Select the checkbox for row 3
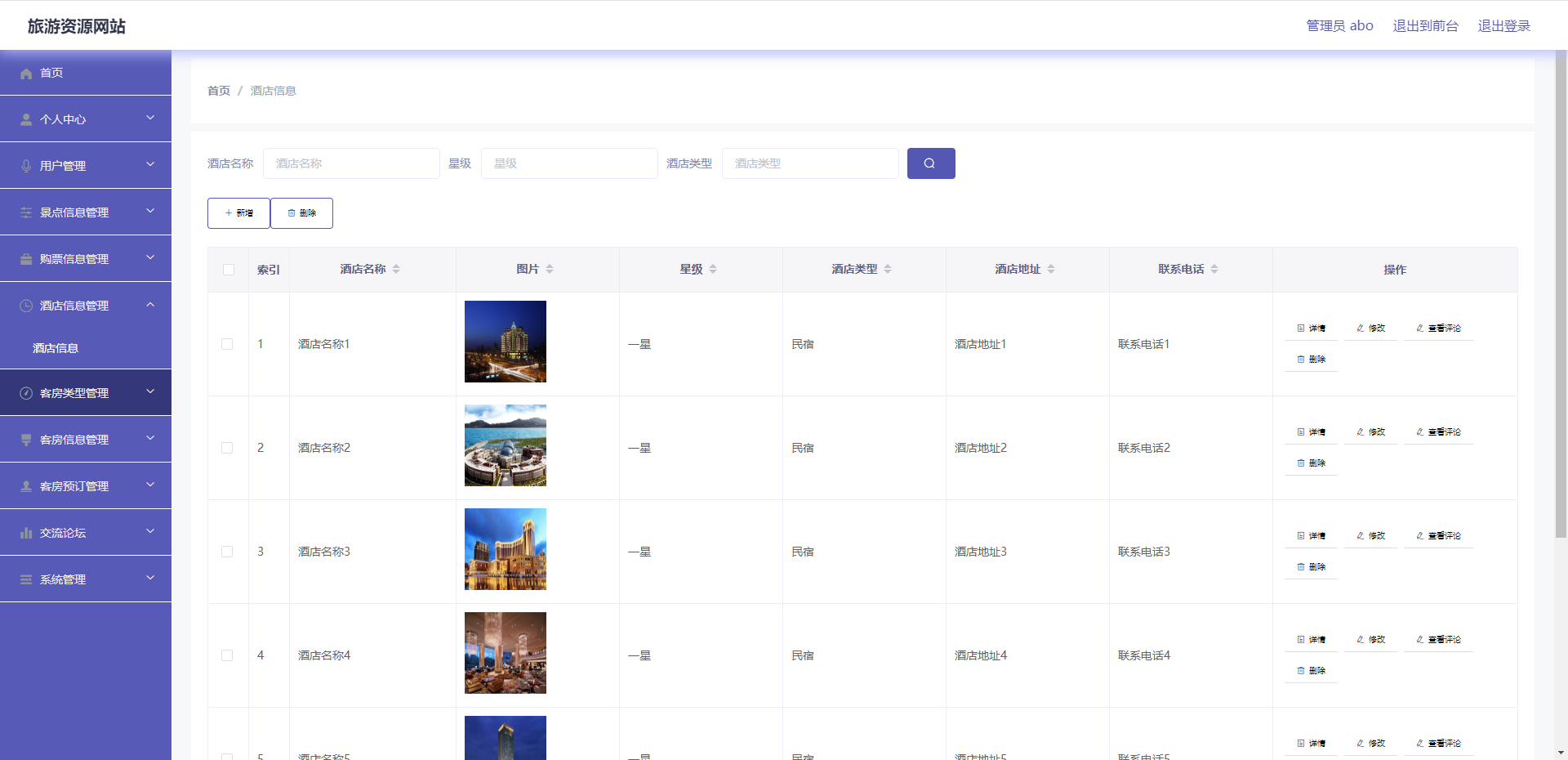The height and width of the screenshot is (760, 1568). (227, 552)
